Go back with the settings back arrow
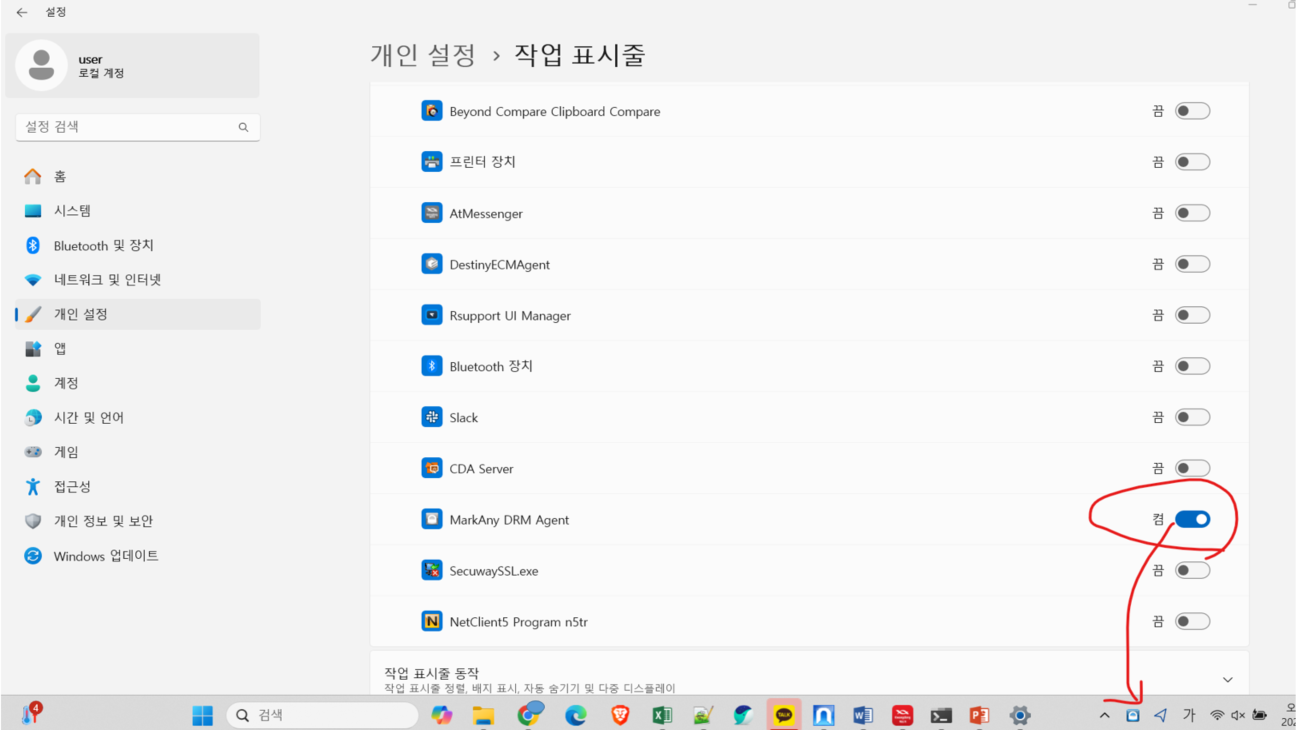This screenshot has height=730, width=1296. (x=22, y=12)
